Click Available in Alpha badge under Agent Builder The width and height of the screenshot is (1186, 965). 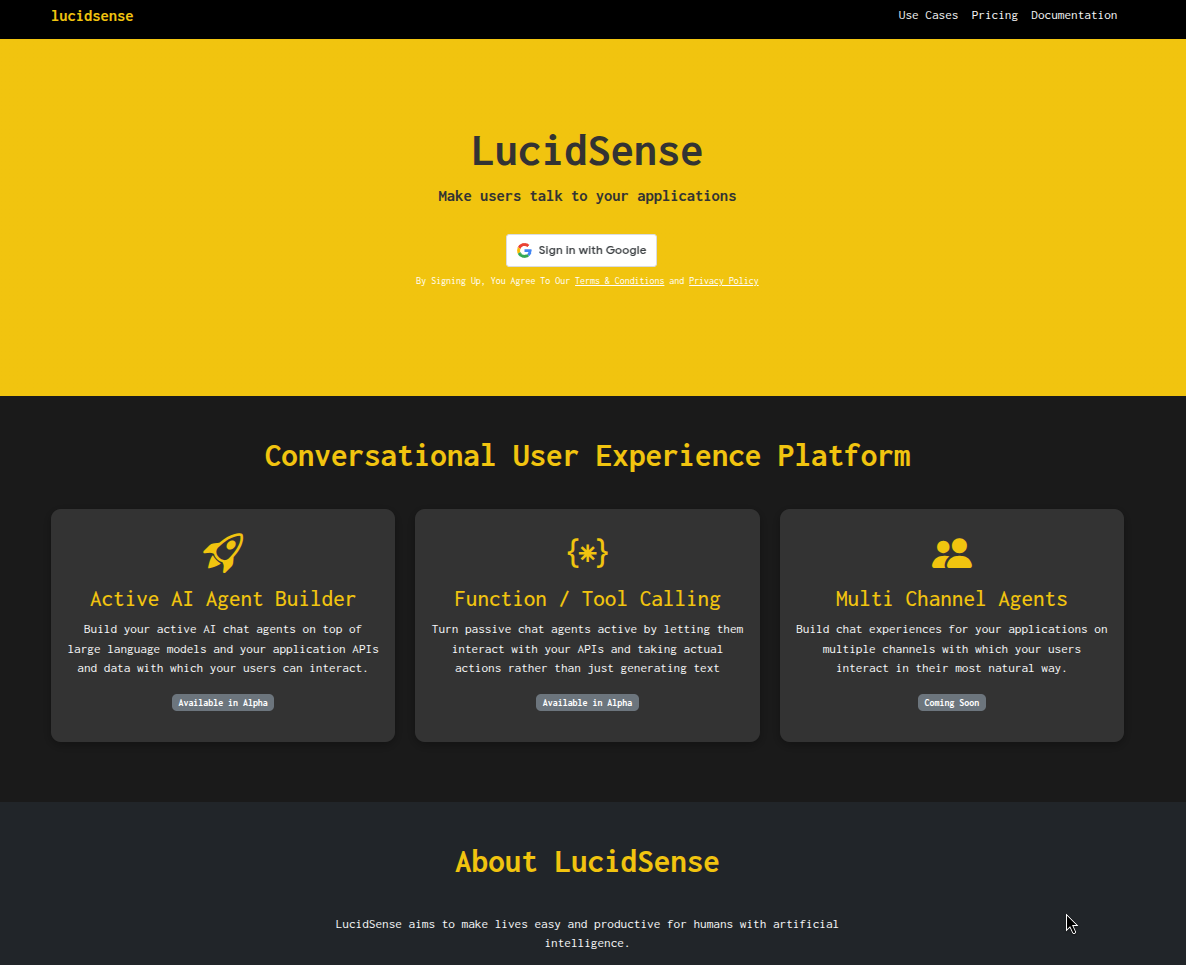[x=223, y=703]
